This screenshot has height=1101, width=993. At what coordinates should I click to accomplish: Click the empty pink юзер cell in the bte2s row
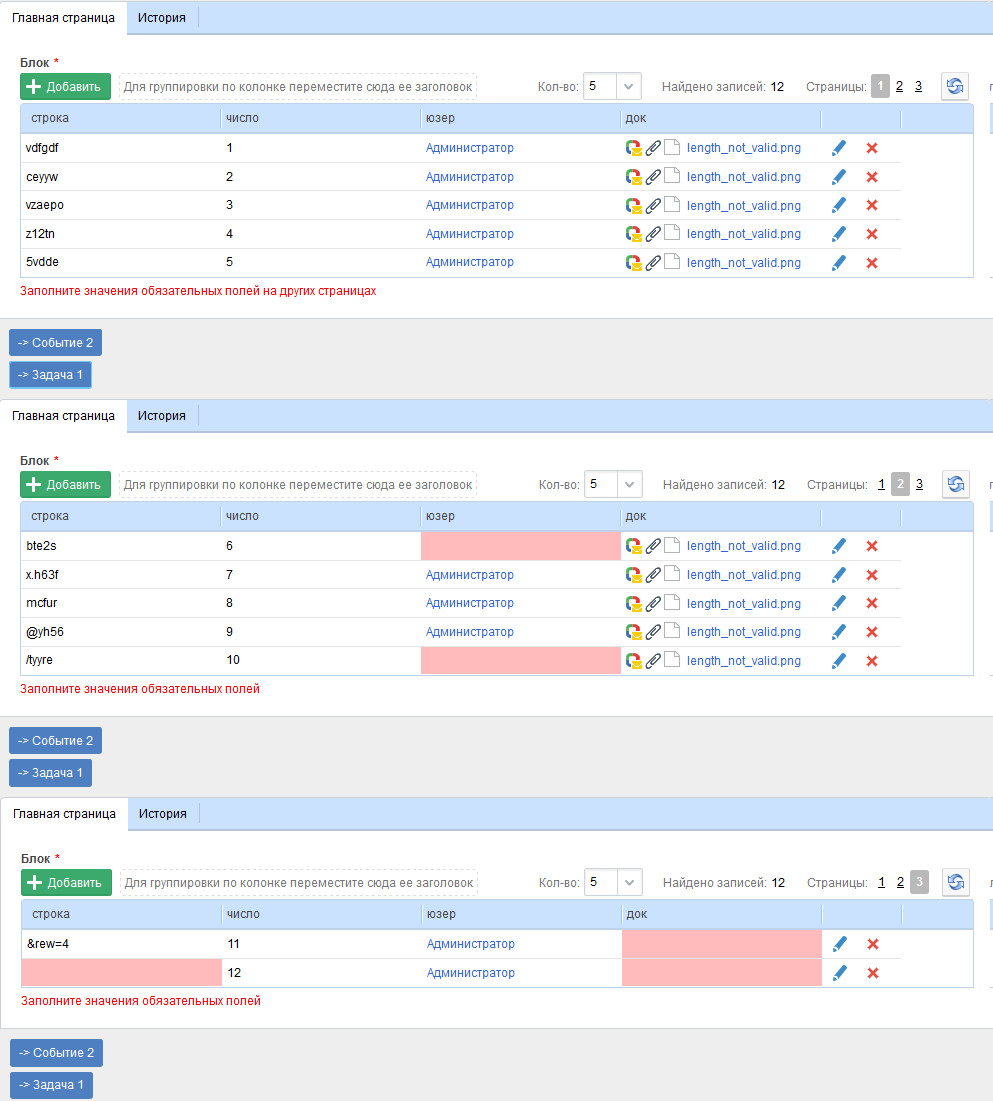click(x=520, y=546)
